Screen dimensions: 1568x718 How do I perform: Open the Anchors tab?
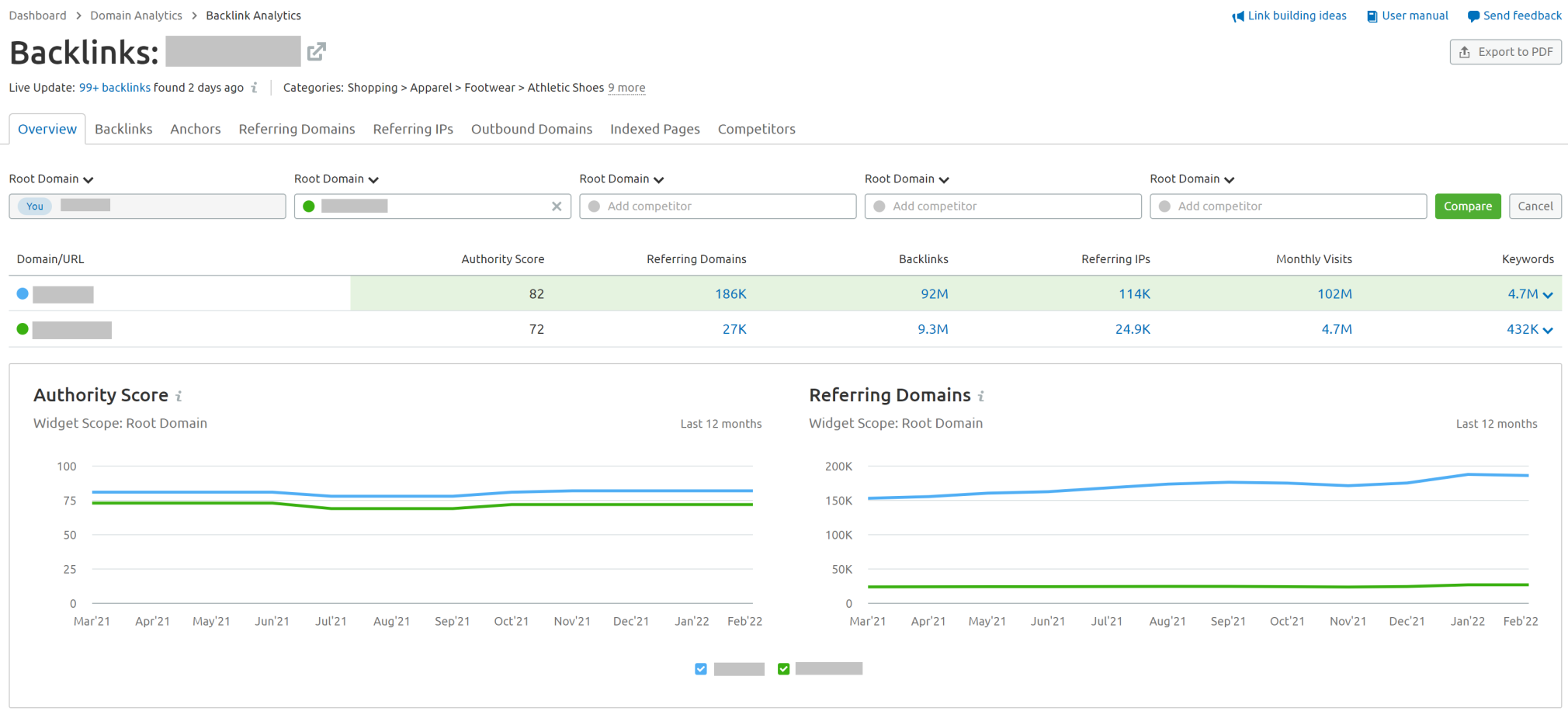click(x=196, y=129)
